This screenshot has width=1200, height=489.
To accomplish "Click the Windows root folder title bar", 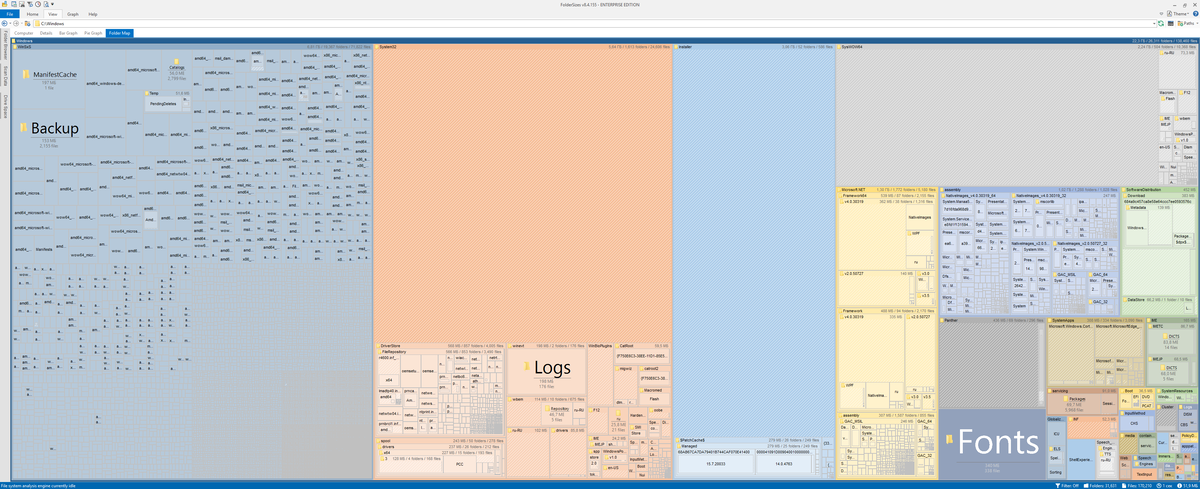I will (604, 40).
